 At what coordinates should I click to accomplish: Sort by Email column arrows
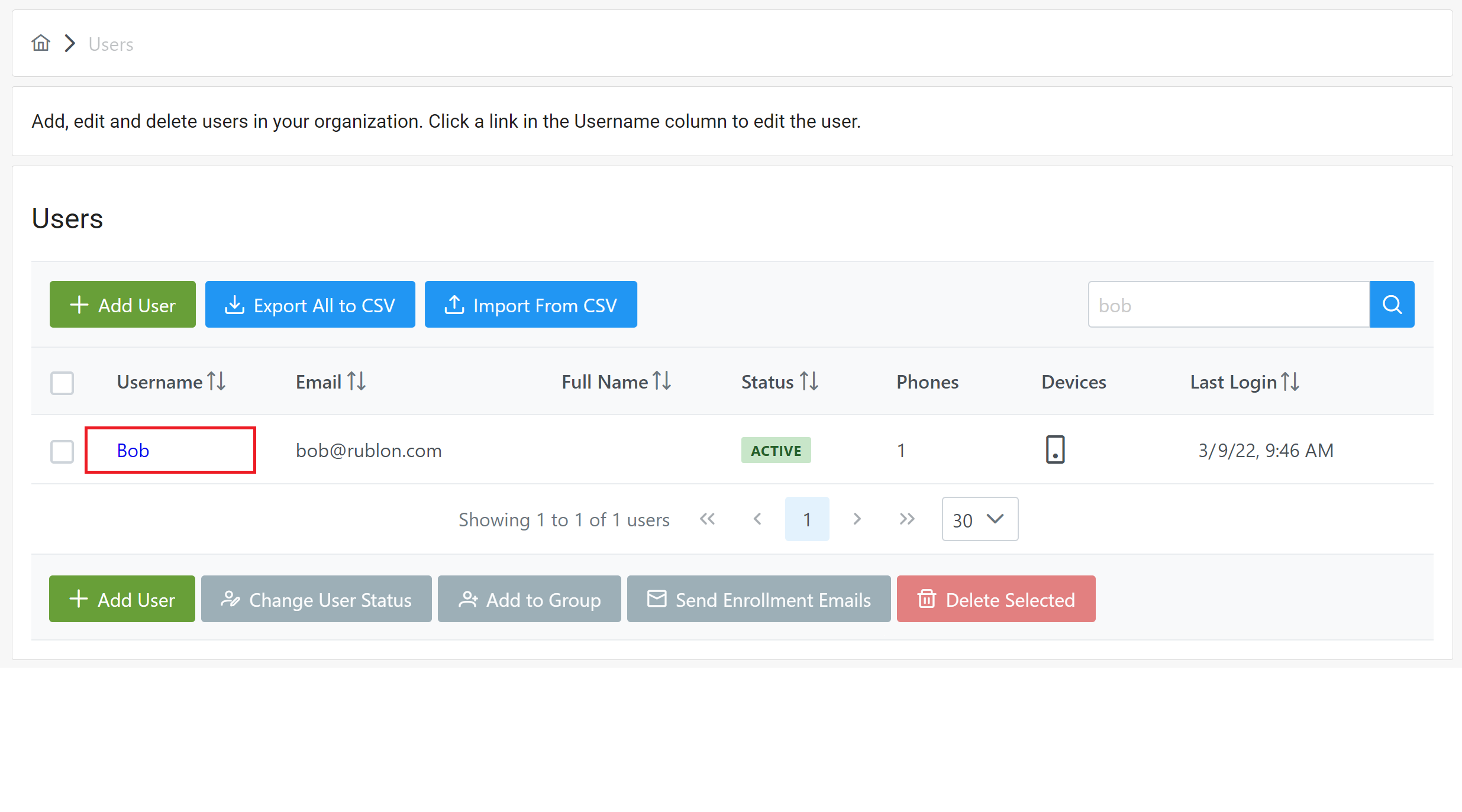[357, 381]
